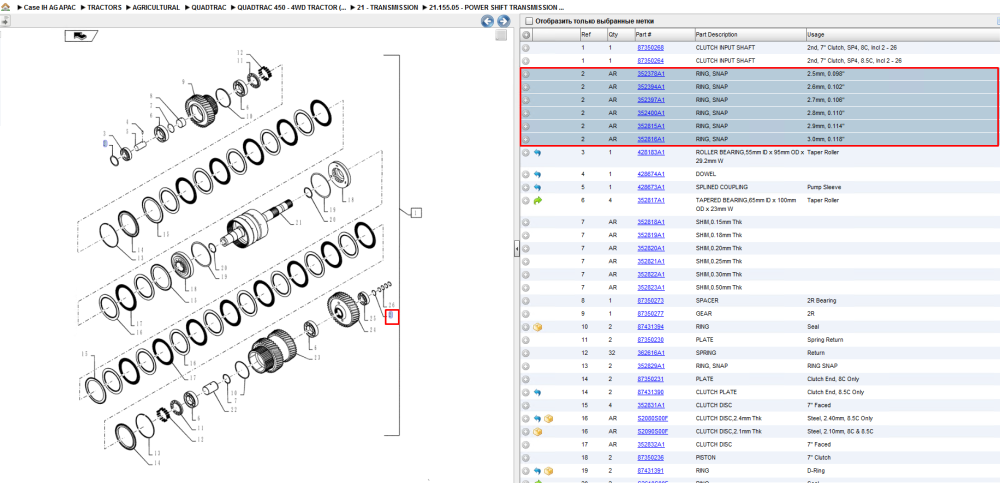Navigate to previous diagram with back arrow
This screenshot has height=483, width=1000.
click(487, 21)
